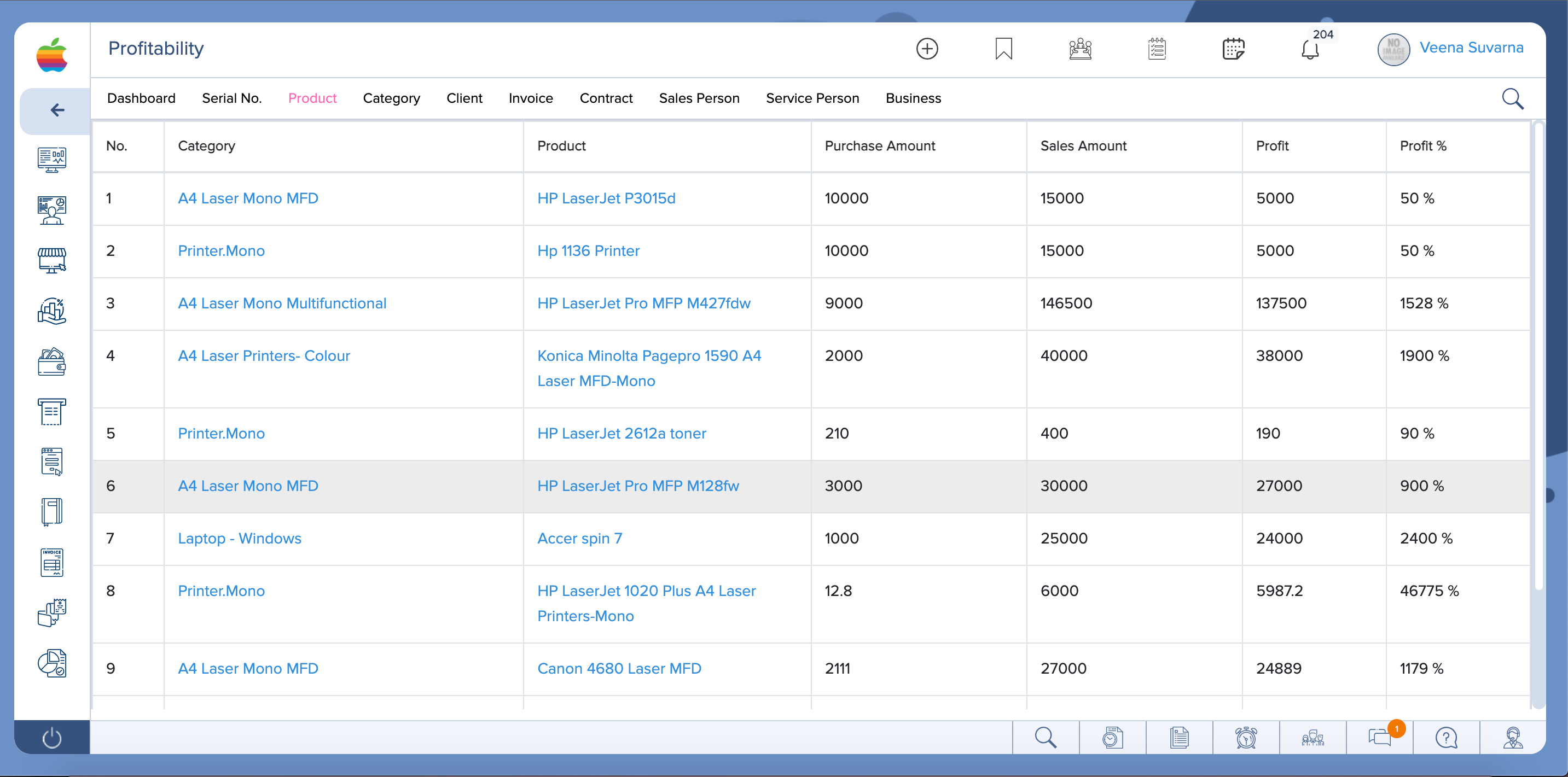Click the Apple rainbow logo

(52, 55)
